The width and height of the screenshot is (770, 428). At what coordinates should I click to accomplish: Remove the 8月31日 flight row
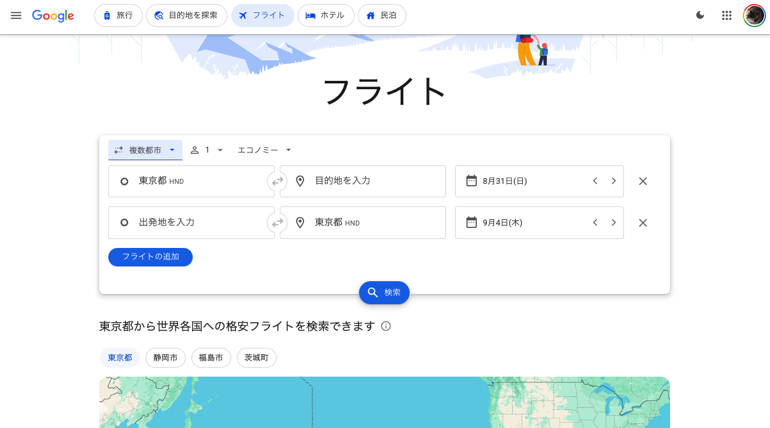pyautogui.click(x=643, y=181)
